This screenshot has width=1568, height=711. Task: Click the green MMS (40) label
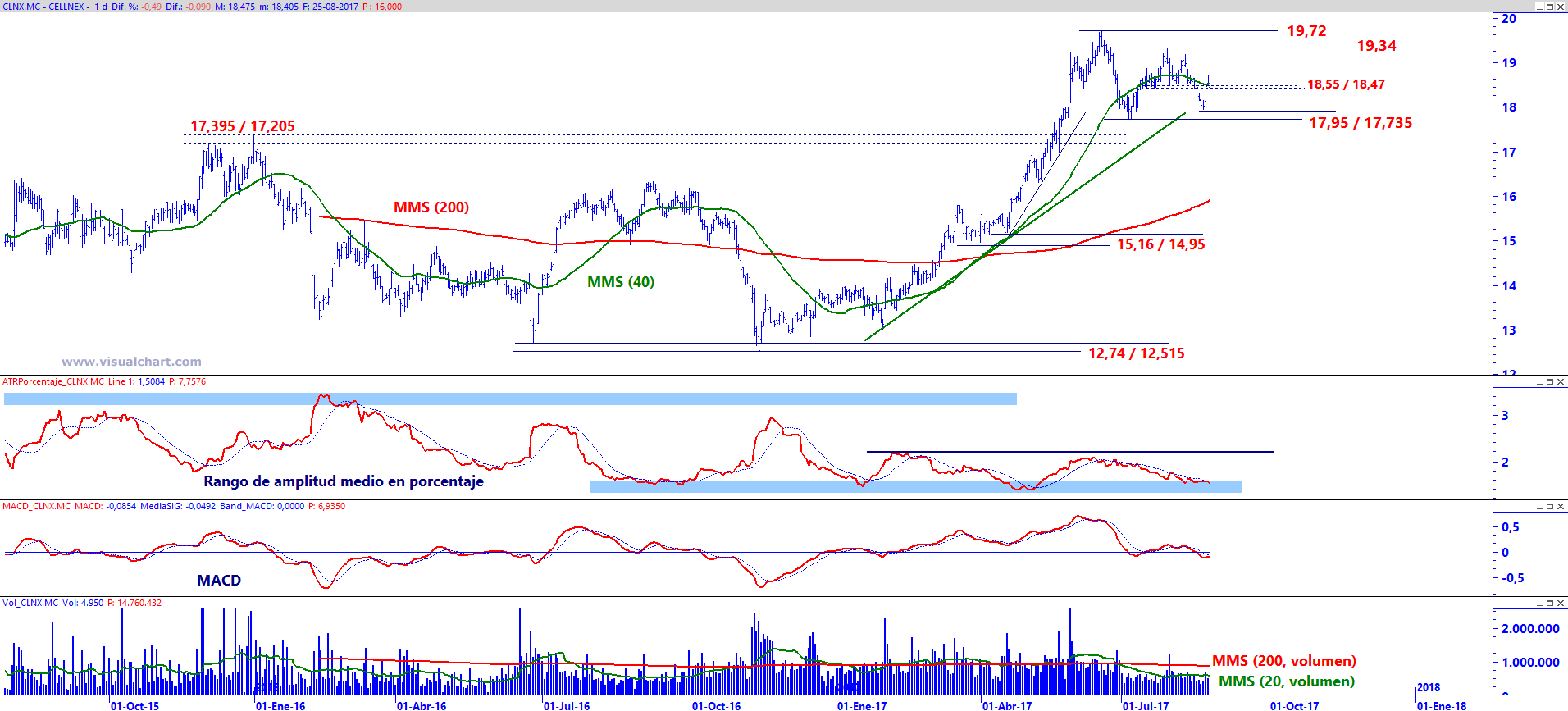click(621, 282)
